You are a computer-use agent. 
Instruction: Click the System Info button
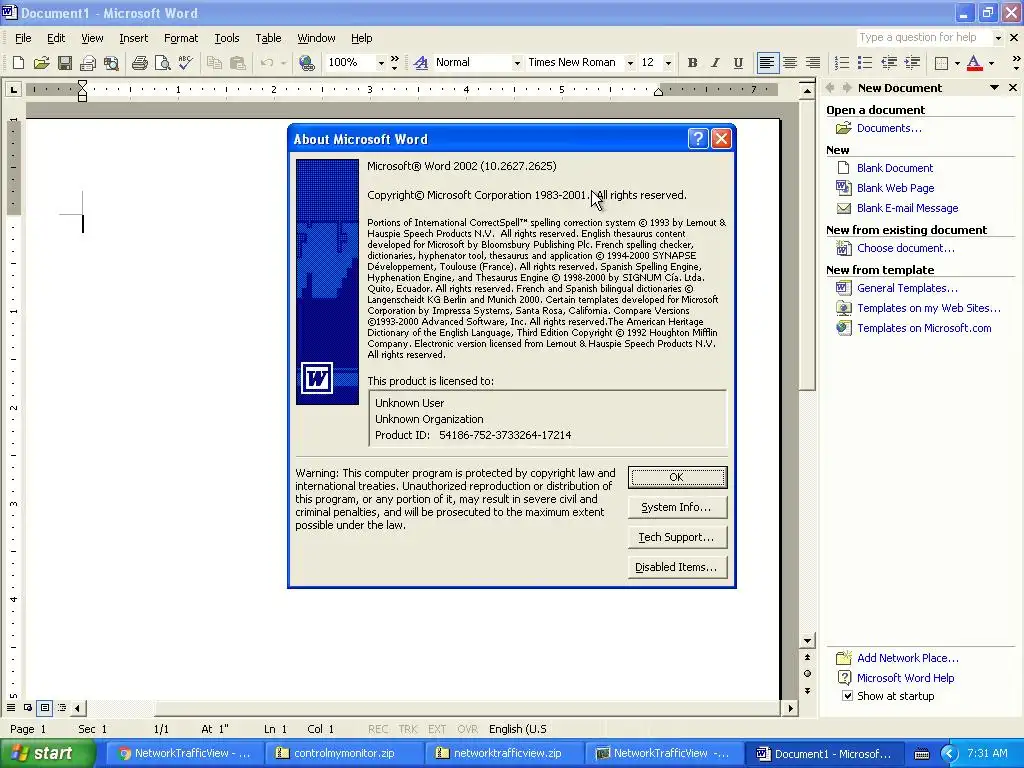point(677,507)
